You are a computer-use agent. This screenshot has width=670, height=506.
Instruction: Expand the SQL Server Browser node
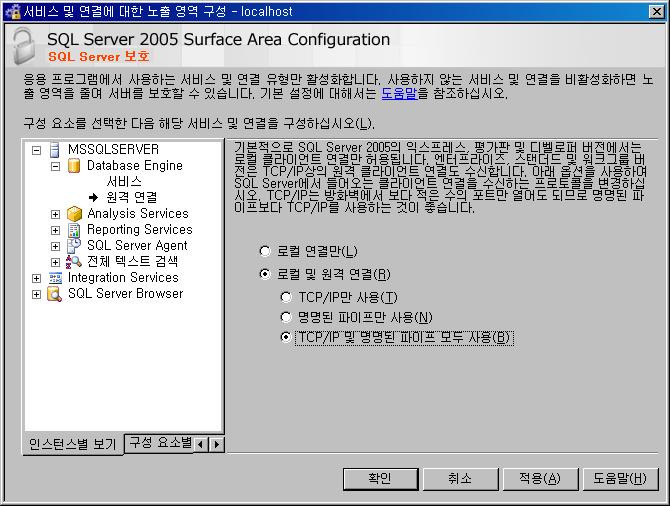(37, 294)
